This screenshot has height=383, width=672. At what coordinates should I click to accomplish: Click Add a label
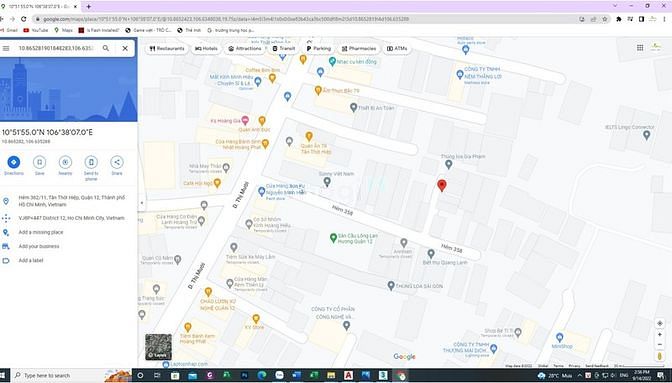coord(30,260)
